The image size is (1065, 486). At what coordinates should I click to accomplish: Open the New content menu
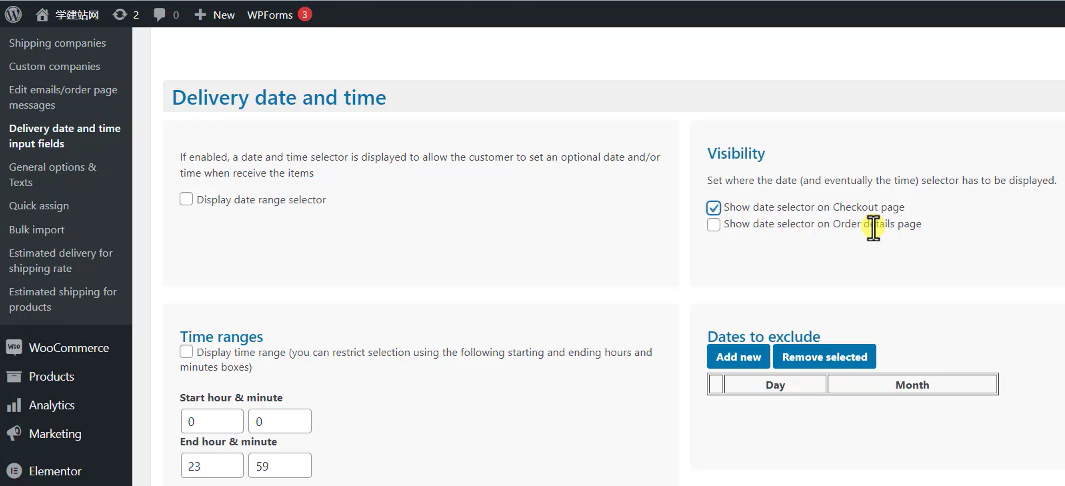pyautogui.click(x=215, y=15)
